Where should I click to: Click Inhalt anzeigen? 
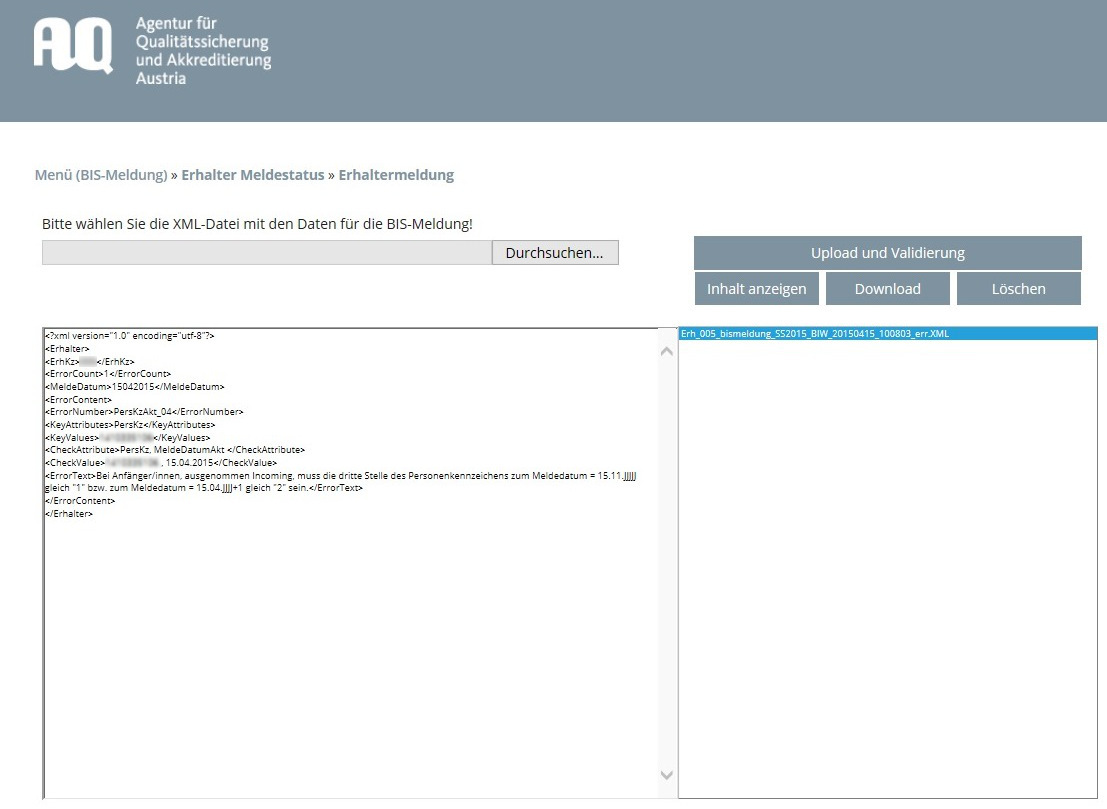(x=756, y=288)
